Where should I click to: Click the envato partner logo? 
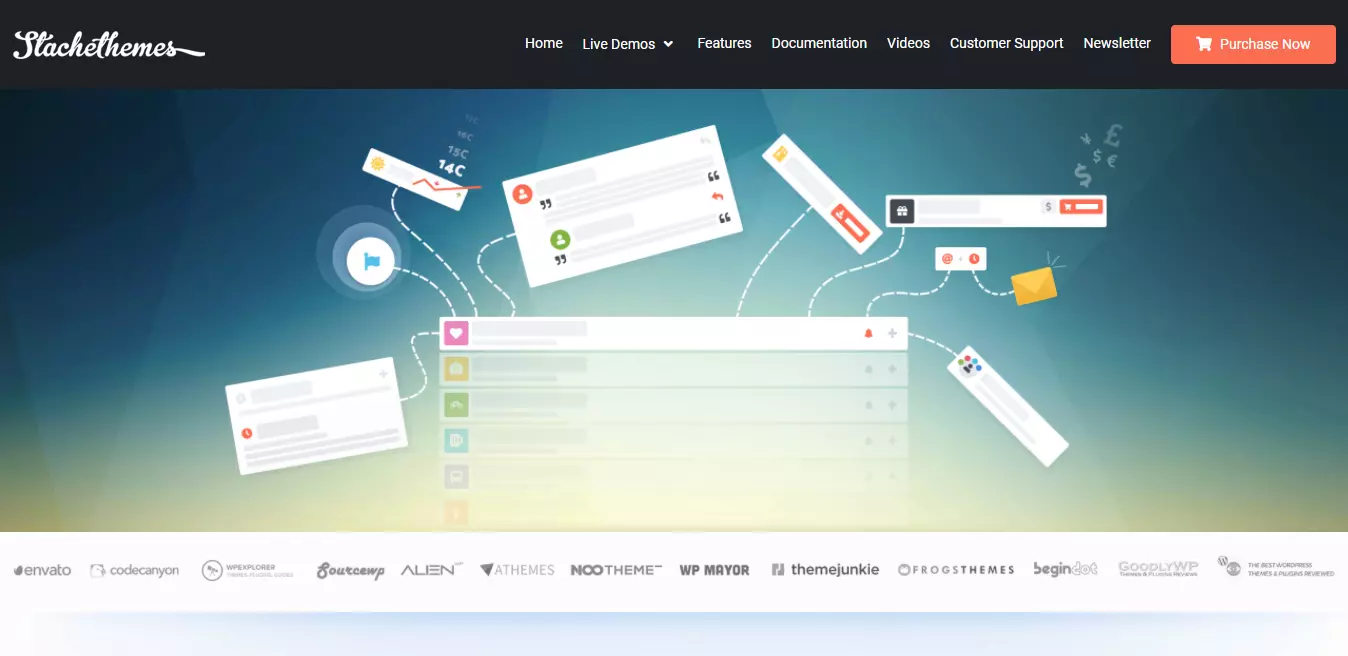(42, 570)
